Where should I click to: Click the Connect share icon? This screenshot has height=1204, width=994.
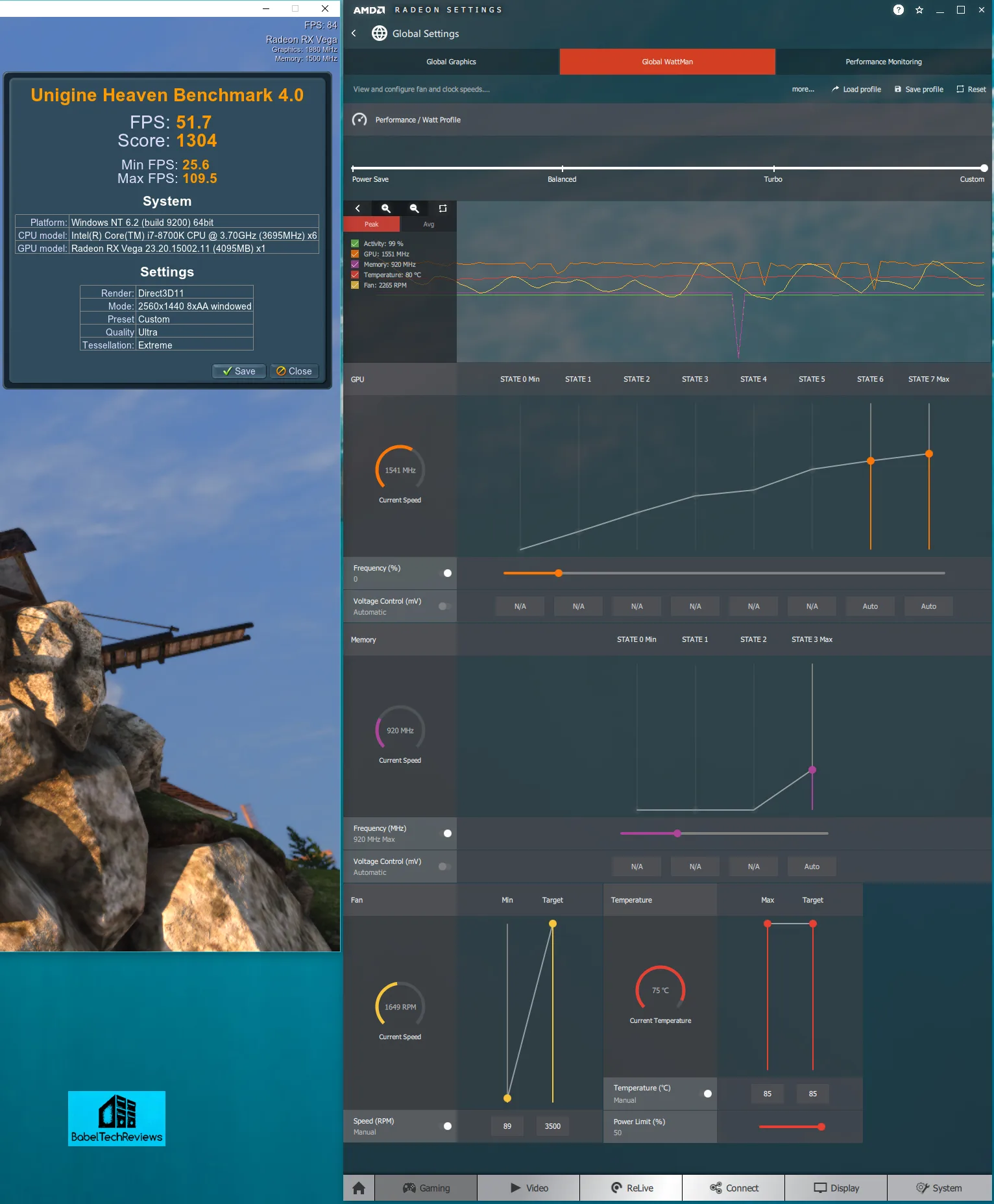(x=716, y=1188)
